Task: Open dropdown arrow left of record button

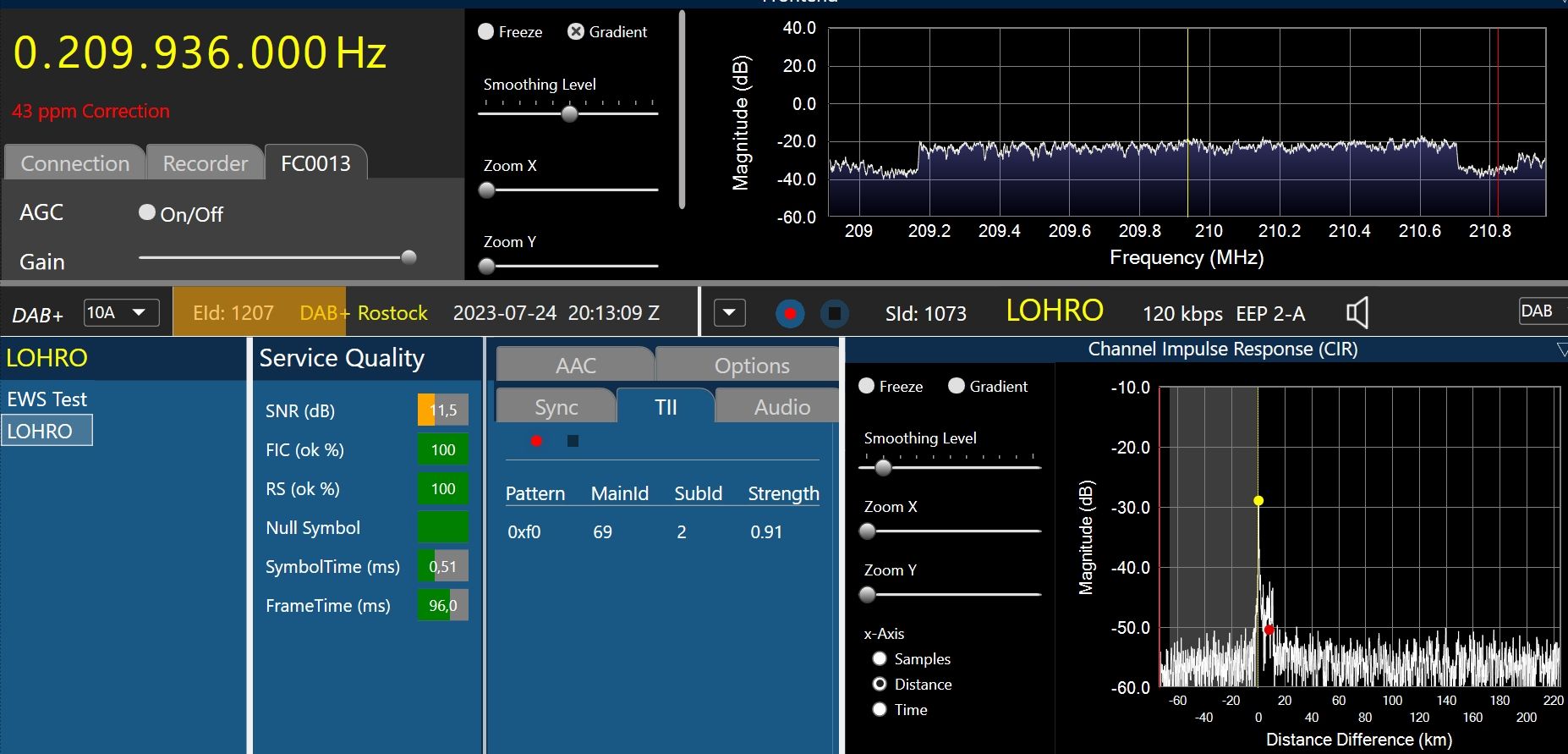Action: point(729,313)
